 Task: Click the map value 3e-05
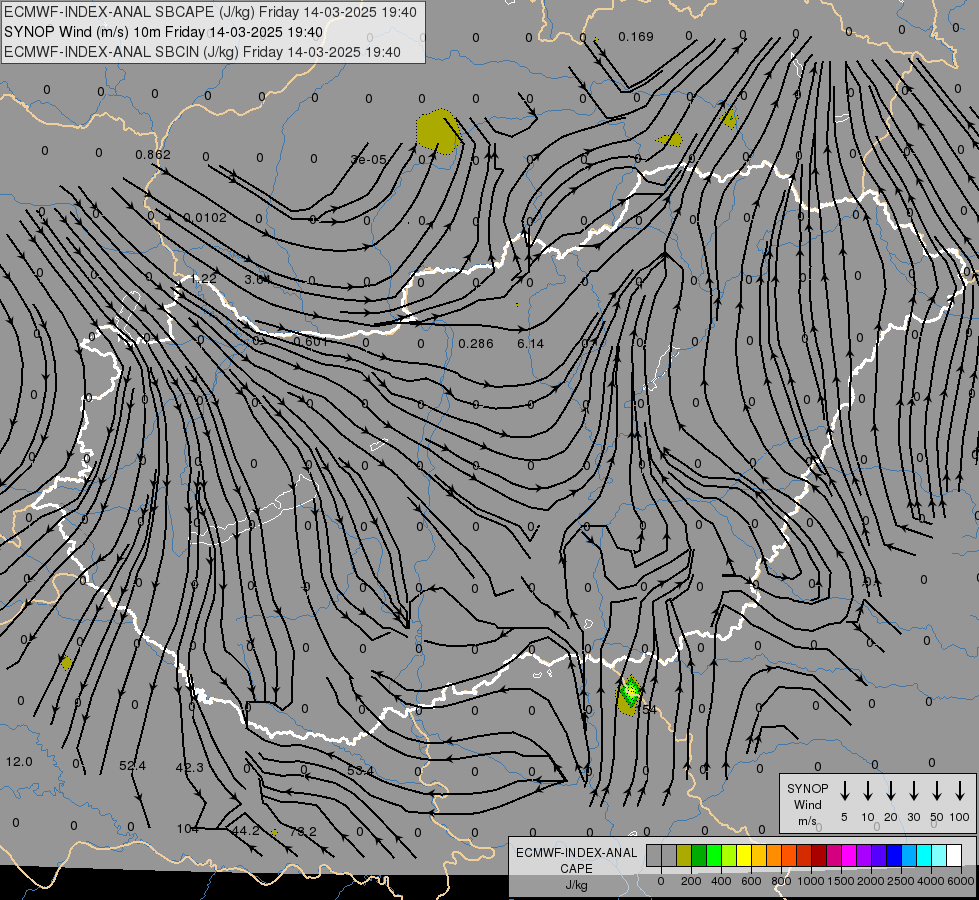tap(368, 160)
